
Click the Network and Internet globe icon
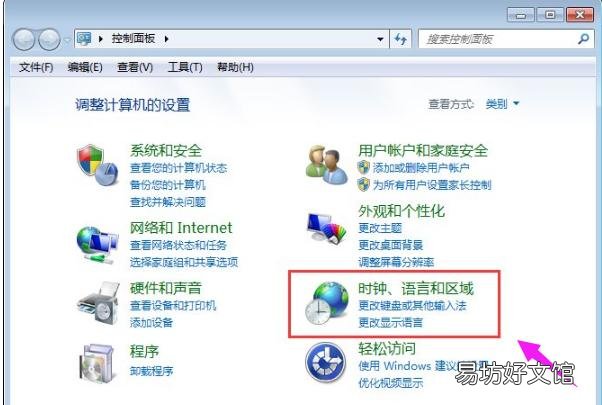pos(98,245)
